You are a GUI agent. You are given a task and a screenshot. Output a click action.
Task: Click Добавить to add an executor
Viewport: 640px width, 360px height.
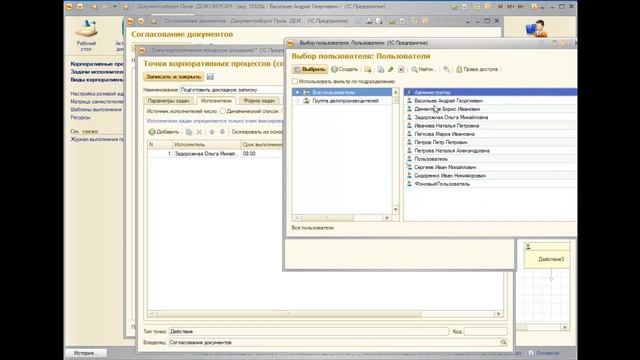pyautogui.click(x=164, y=132)
